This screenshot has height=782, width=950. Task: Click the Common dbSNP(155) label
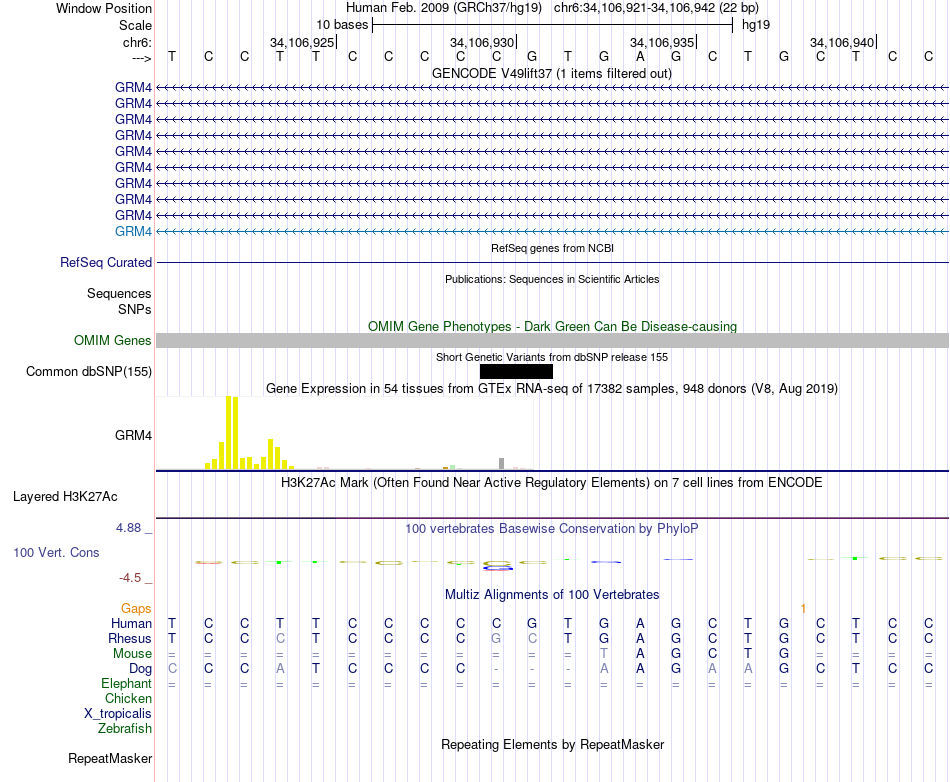tap(88, 371)
